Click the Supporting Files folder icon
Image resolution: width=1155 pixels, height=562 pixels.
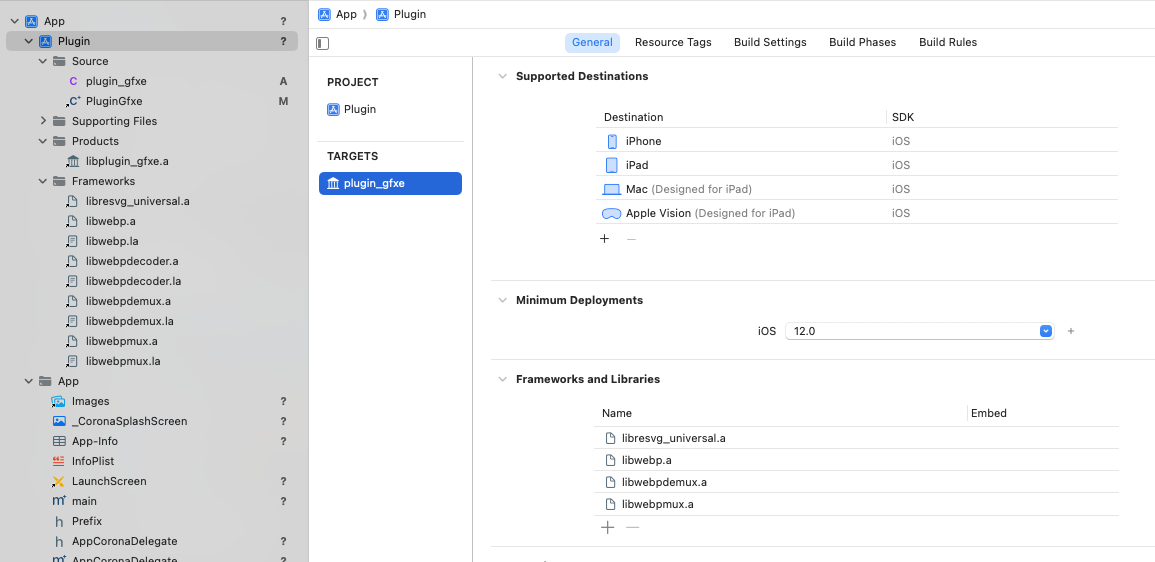pyautogui.click(x=59, y=121)
